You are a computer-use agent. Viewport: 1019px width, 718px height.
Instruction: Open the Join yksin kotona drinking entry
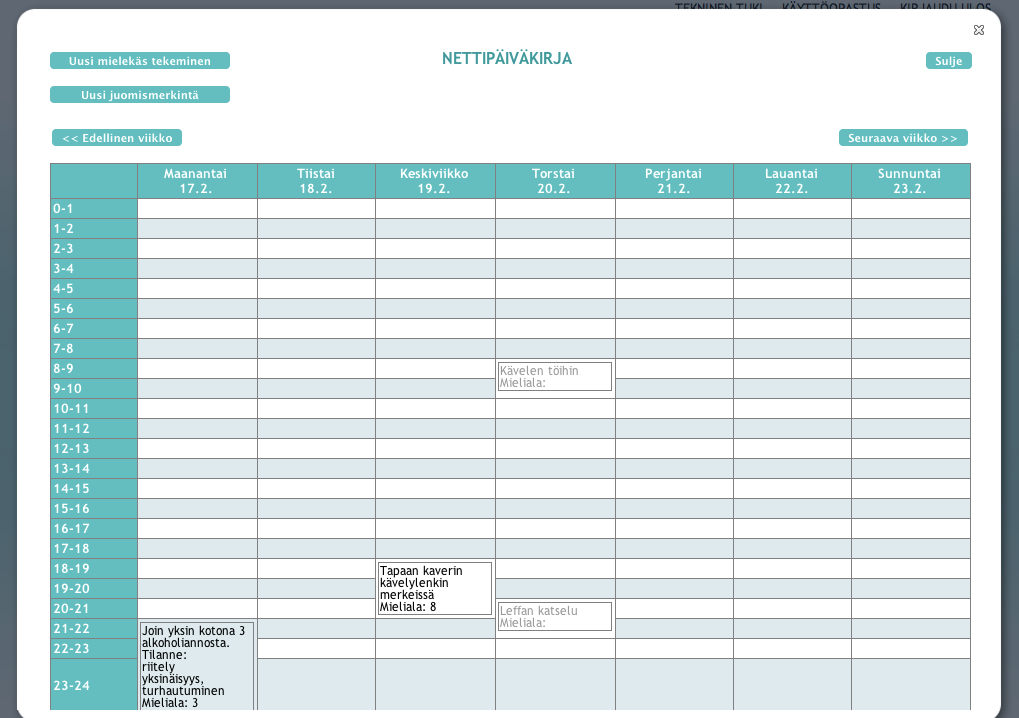pos(197,666)
